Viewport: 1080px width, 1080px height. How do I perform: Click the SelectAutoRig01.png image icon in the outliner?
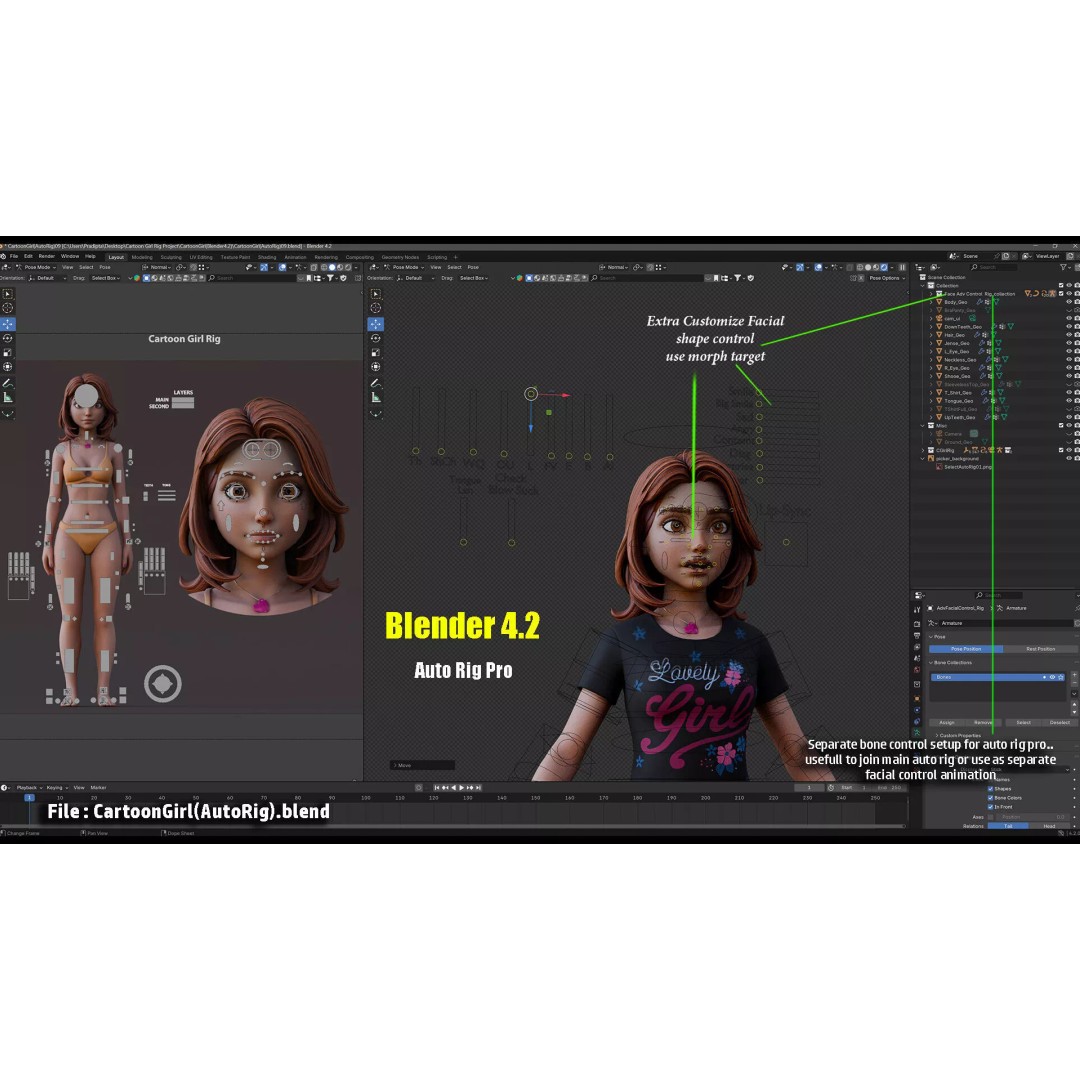click(x=939, y=466)
